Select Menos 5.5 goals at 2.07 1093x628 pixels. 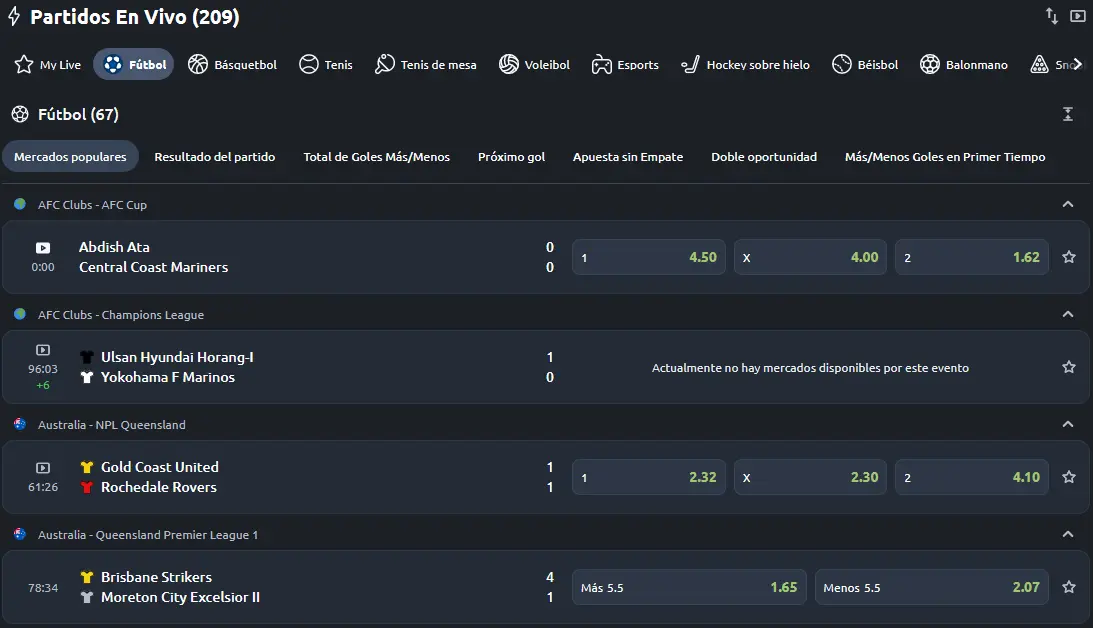click(931, 588)
